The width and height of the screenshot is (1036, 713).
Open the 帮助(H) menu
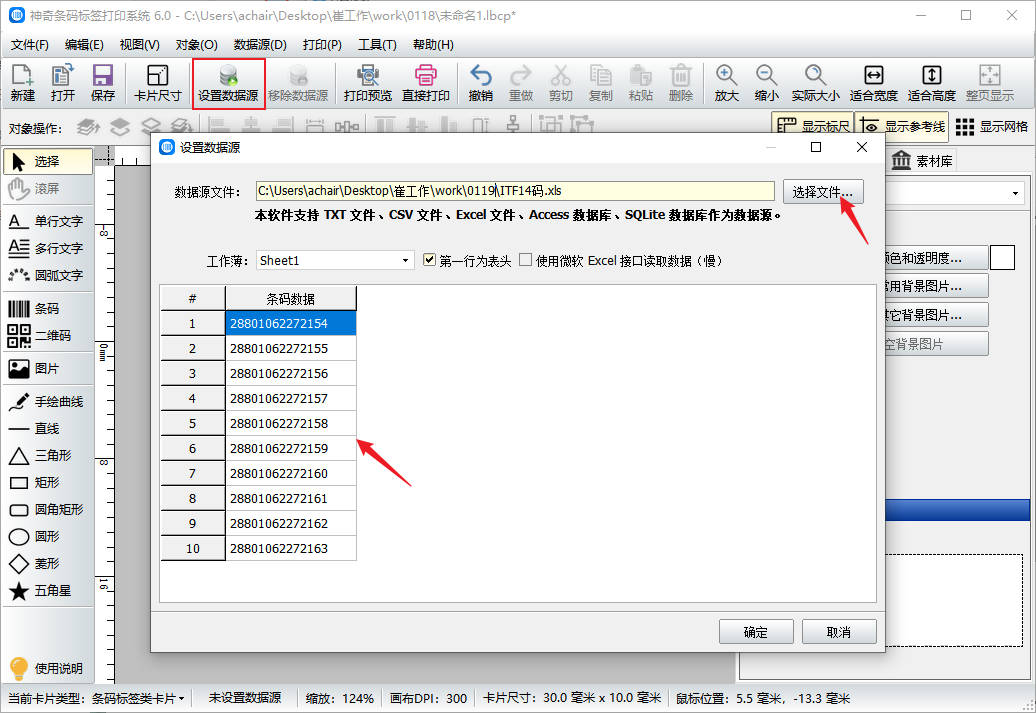click(433, 44)
